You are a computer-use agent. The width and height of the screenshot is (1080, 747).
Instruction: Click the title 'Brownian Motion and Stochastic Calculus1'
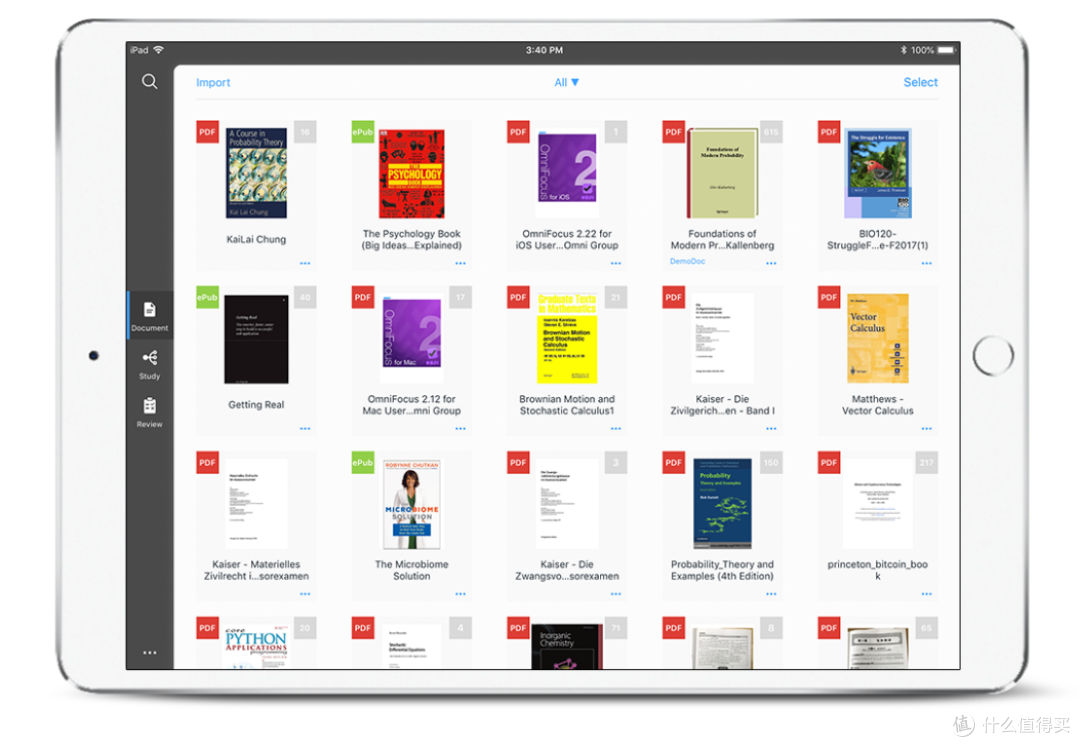pyautogui.click(x=567, y=405)
